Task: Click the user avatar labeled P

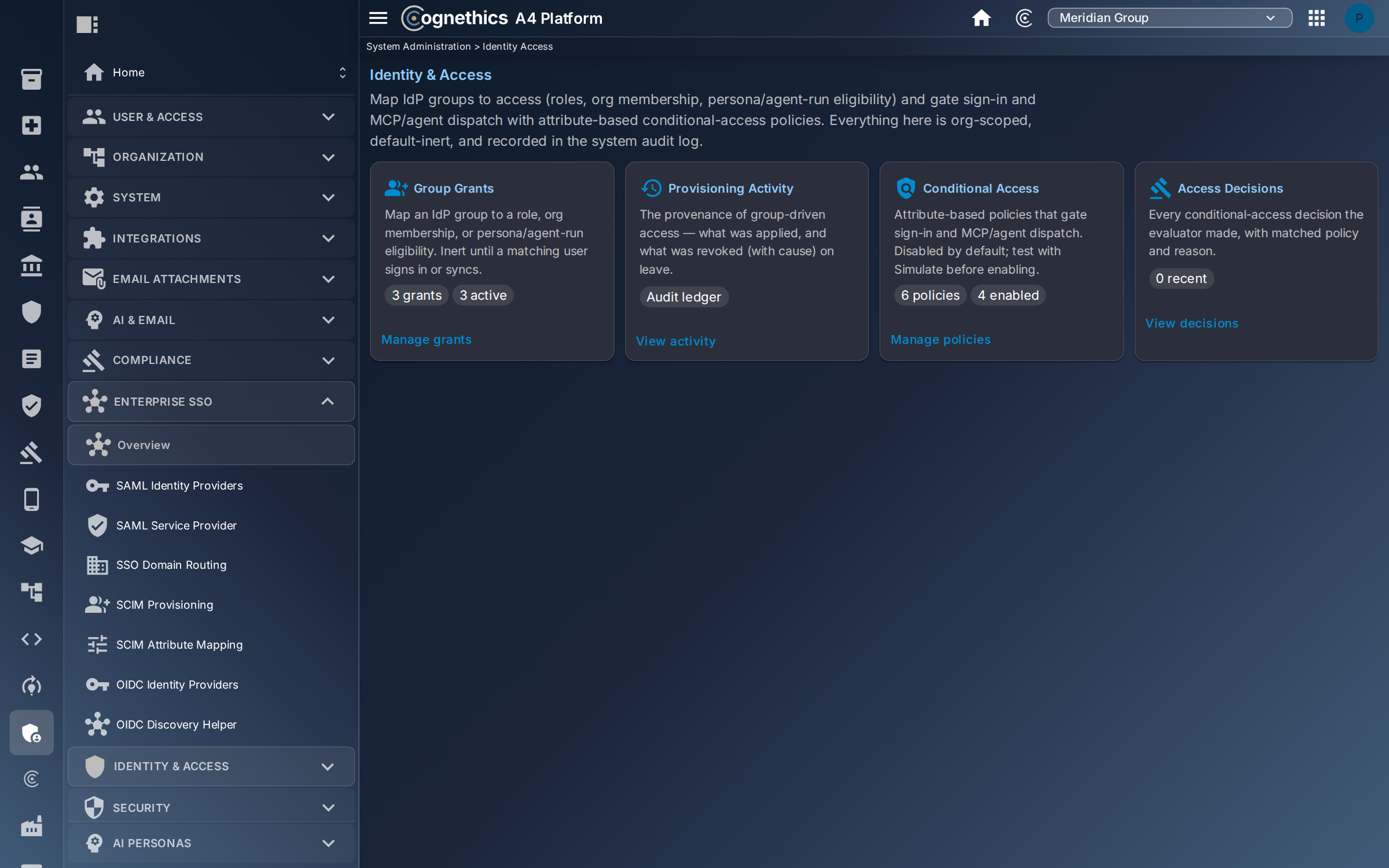Action: [x=1358, y=18]
